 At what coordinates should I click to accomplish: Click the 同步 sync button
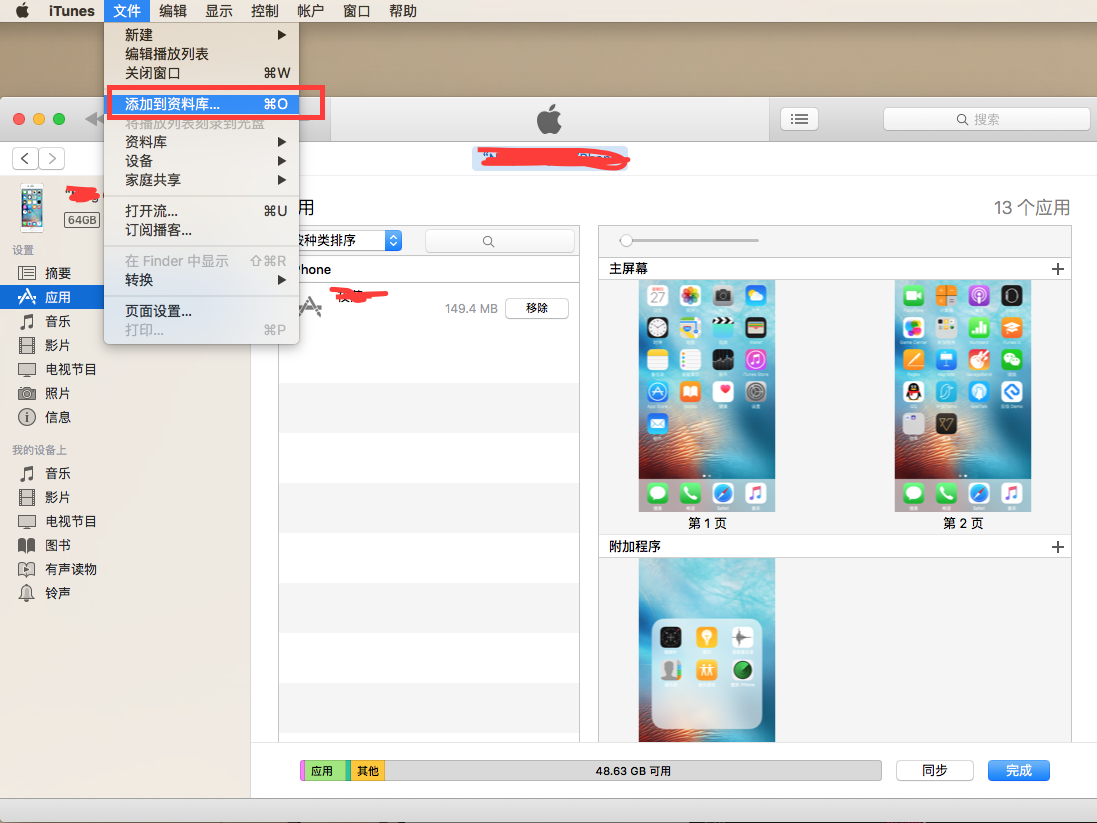point(934,771)
